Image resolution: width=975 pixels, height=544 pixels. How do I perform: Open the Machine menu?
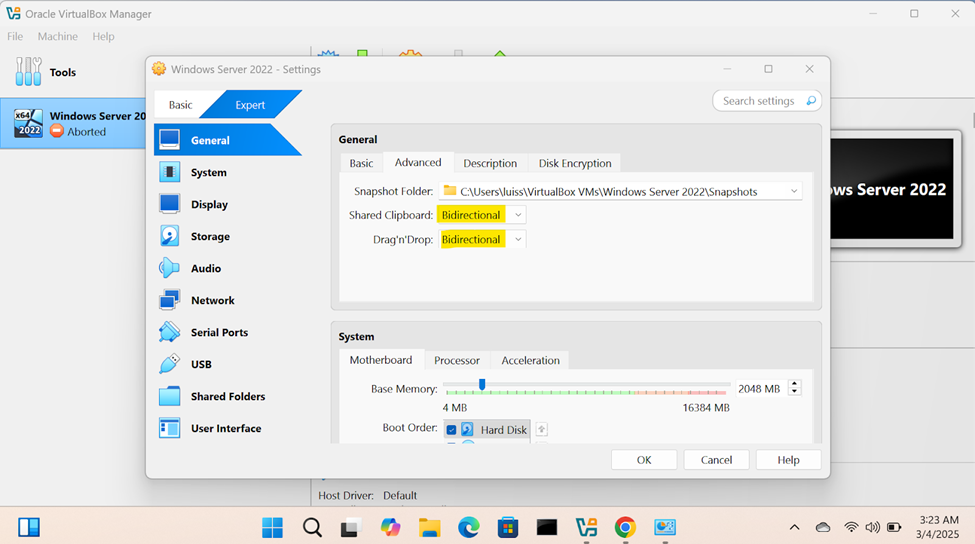coord(58,36)
